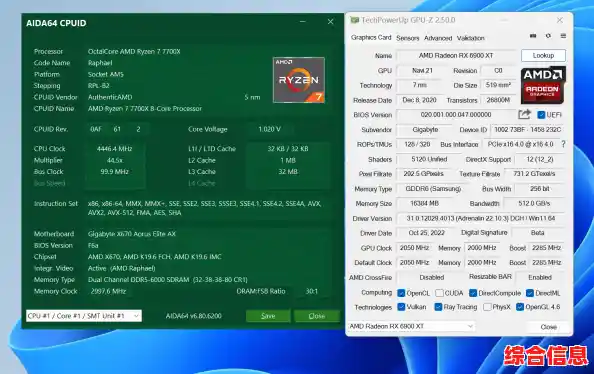Toggle the OpenCL checkbox

[401, 293]
